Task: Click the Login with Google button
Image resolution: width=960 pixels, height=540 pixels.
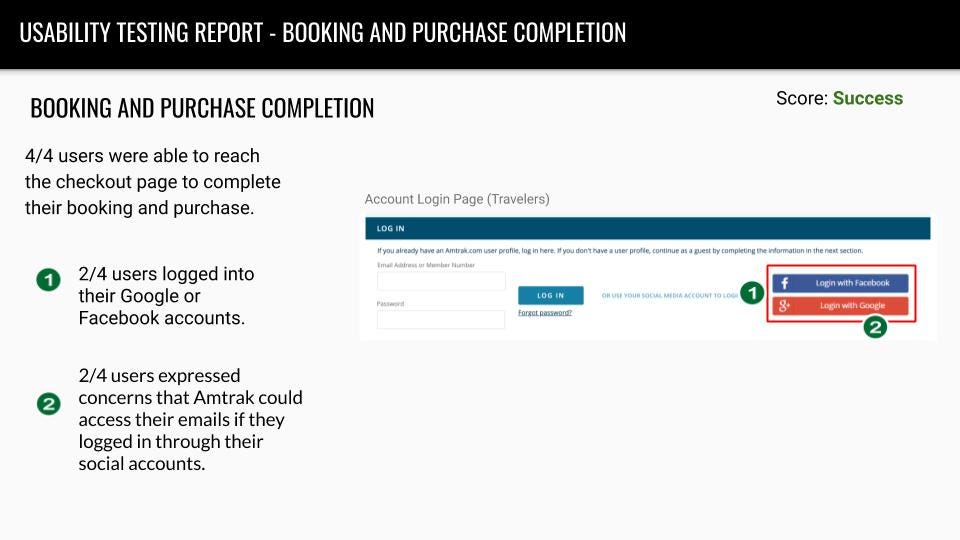Action: point(840,306)
